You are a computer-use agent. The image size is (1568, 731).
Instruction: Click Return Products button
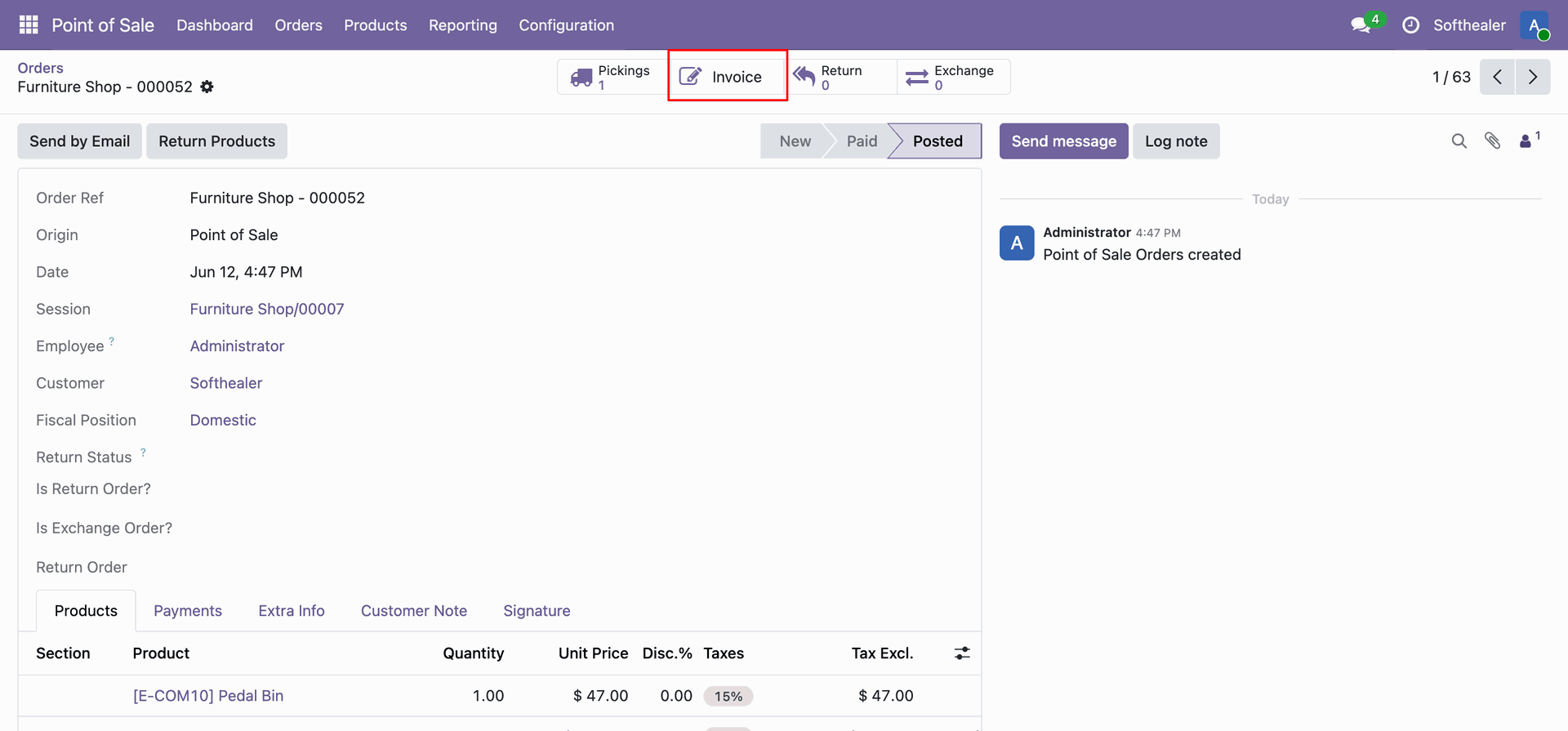(217, 141)
